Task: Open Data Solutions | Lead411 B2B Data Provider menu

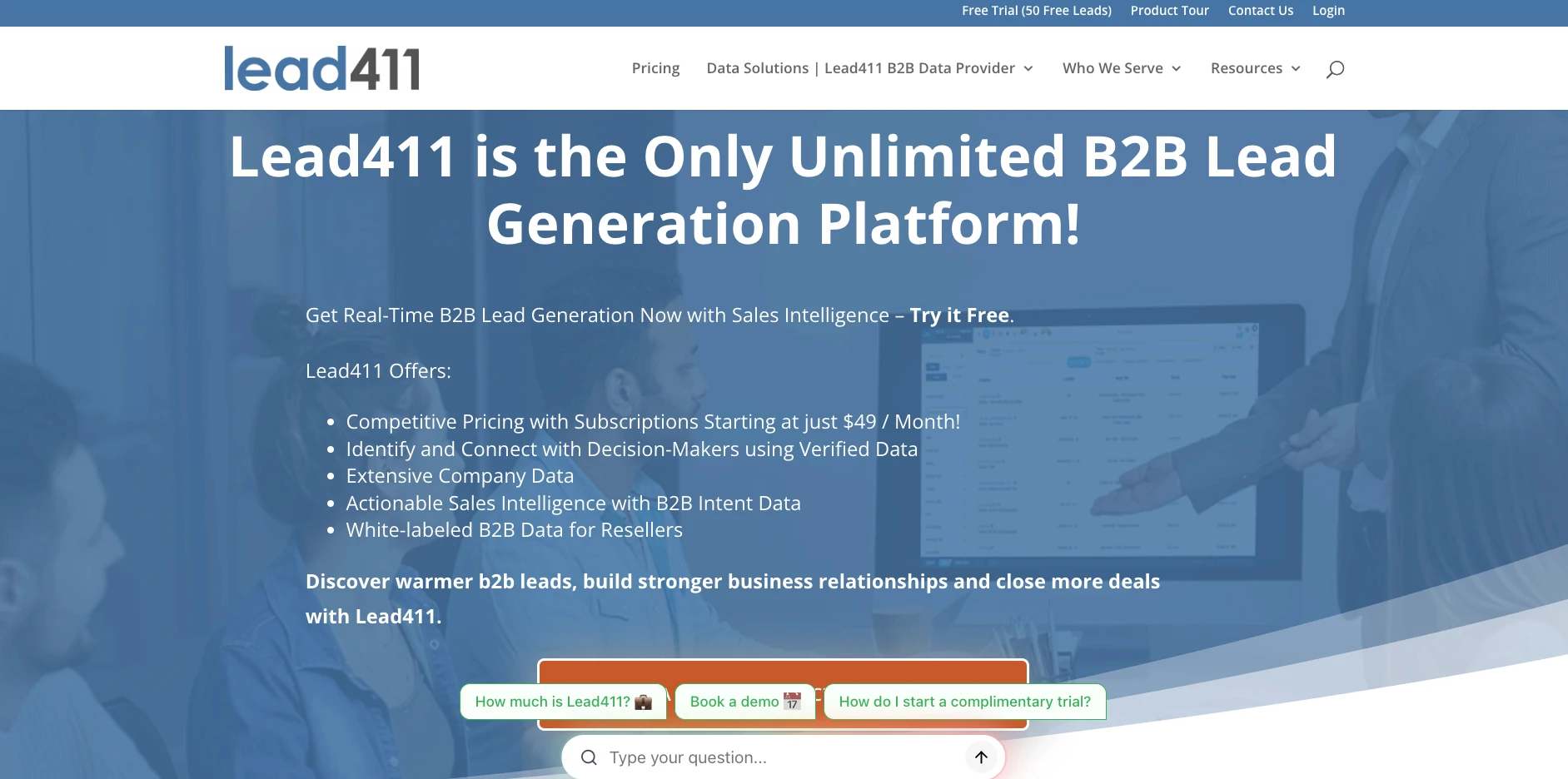Action: 861,68
